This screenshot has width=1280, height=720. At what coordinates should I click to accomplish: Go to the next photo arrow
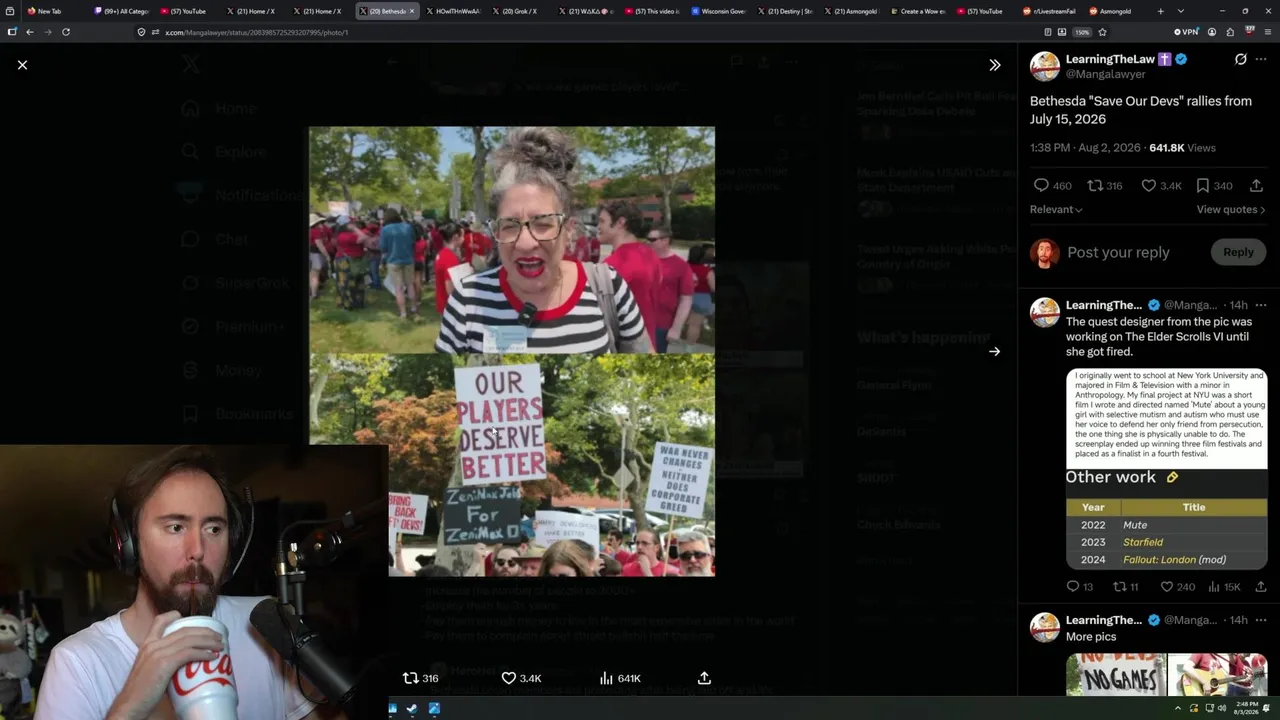point(994,351)
